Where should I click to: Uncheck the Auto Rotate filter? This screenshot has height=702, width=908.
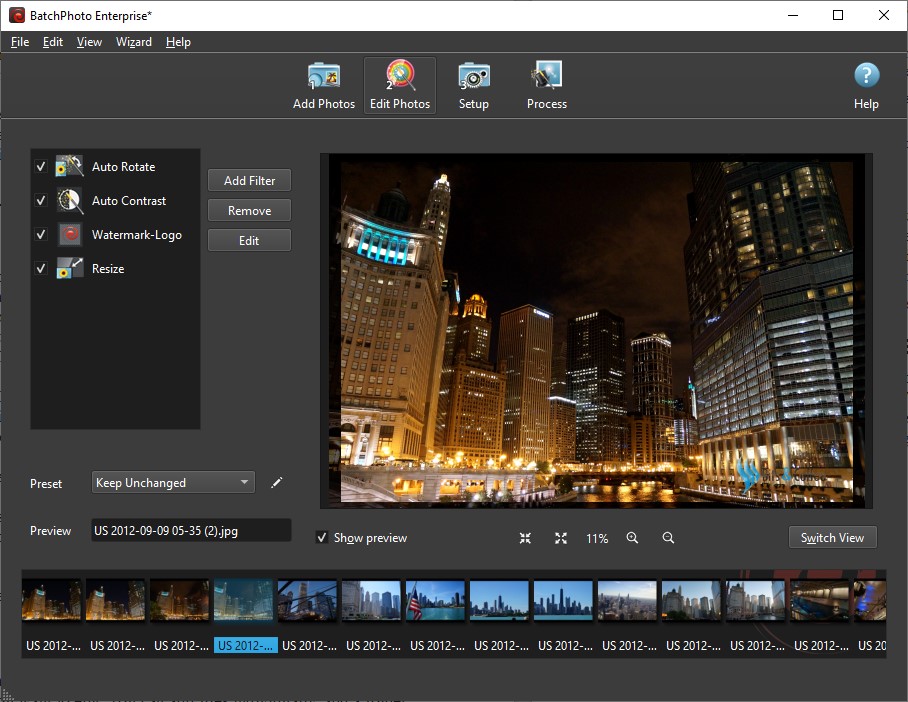tap(41, 167)
